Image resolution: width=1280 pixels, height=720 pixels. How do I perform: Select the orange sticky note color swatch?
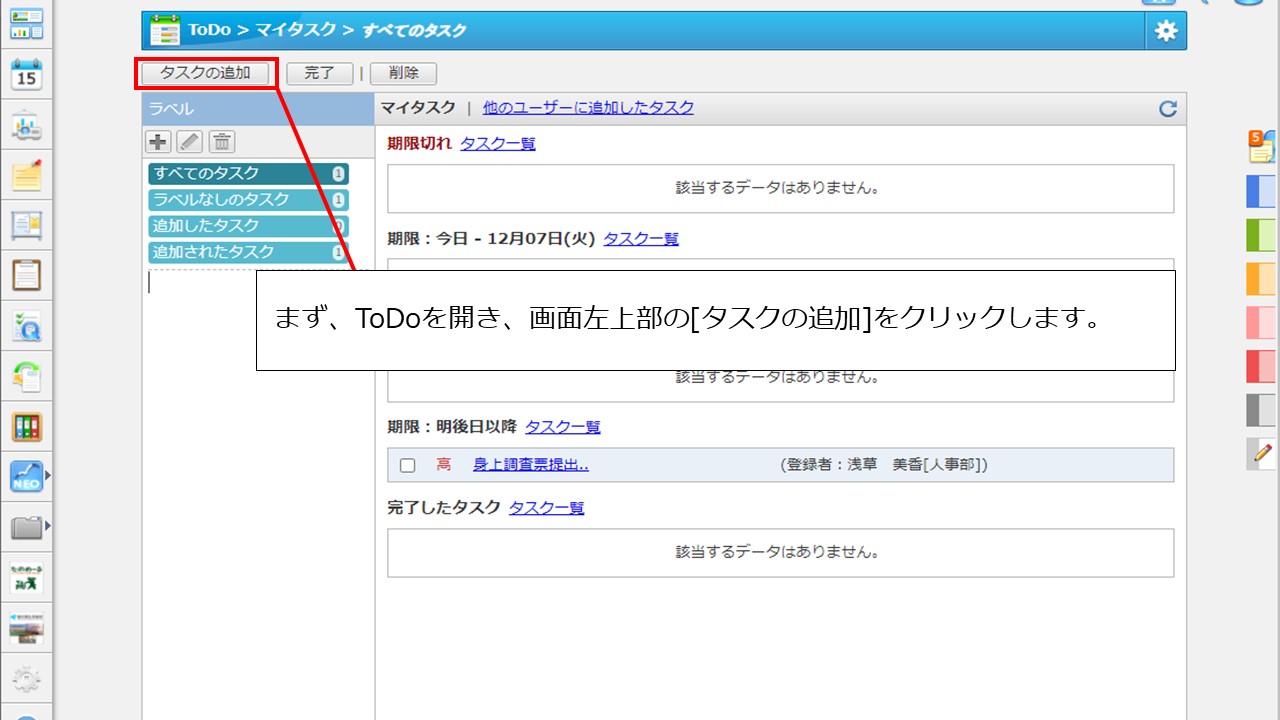click(x=1261, y=278)
